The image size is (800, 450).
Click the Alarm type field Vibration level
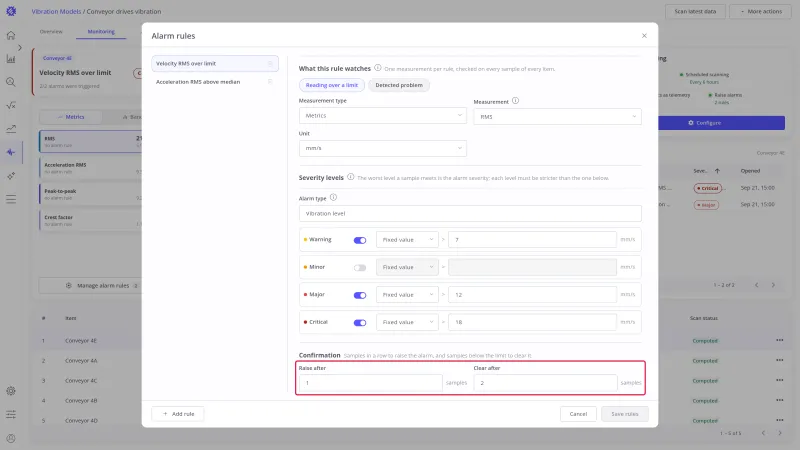(x=470, y=214)
